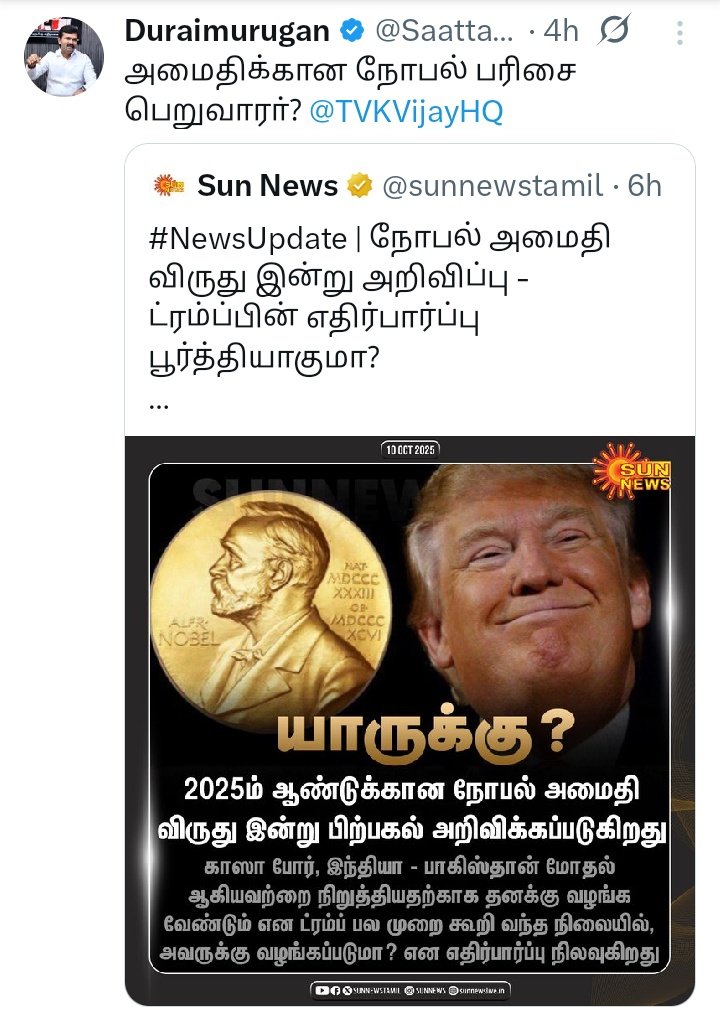The height and width of the screenshot is (1020, 720).
Task: Click the truncated @Saatta... handle
Action: tap(445, 31)
